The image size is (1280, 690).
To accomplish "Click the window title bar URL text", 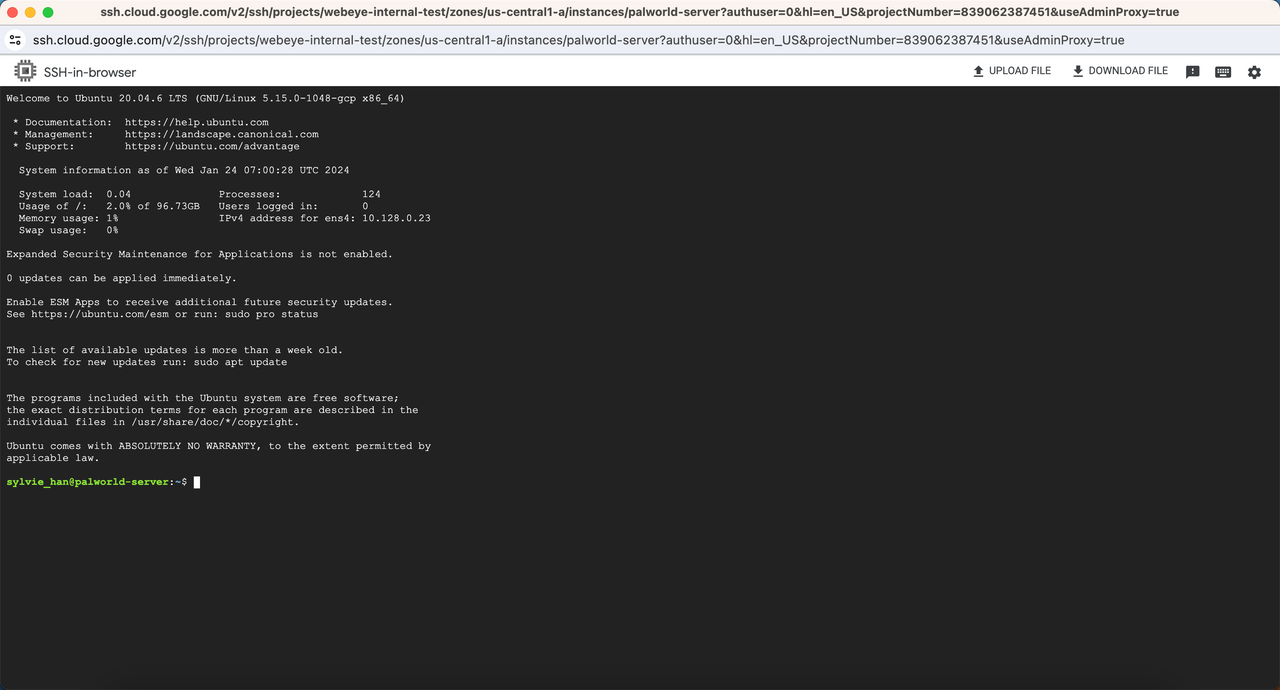I will [x=639, y=12].
